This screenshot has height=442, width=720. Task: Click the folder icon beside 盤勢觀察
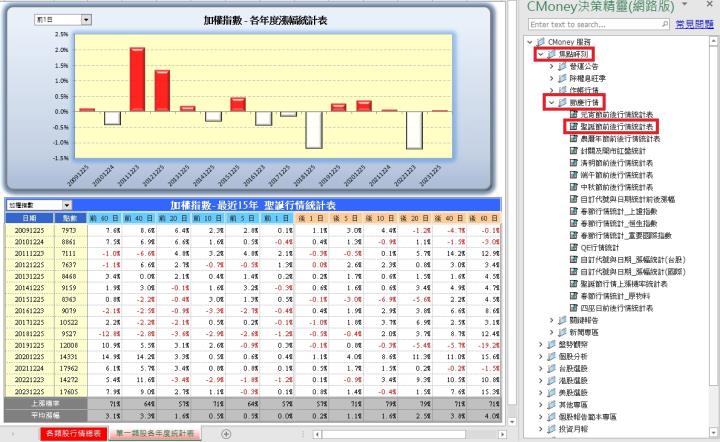(551, 344)
